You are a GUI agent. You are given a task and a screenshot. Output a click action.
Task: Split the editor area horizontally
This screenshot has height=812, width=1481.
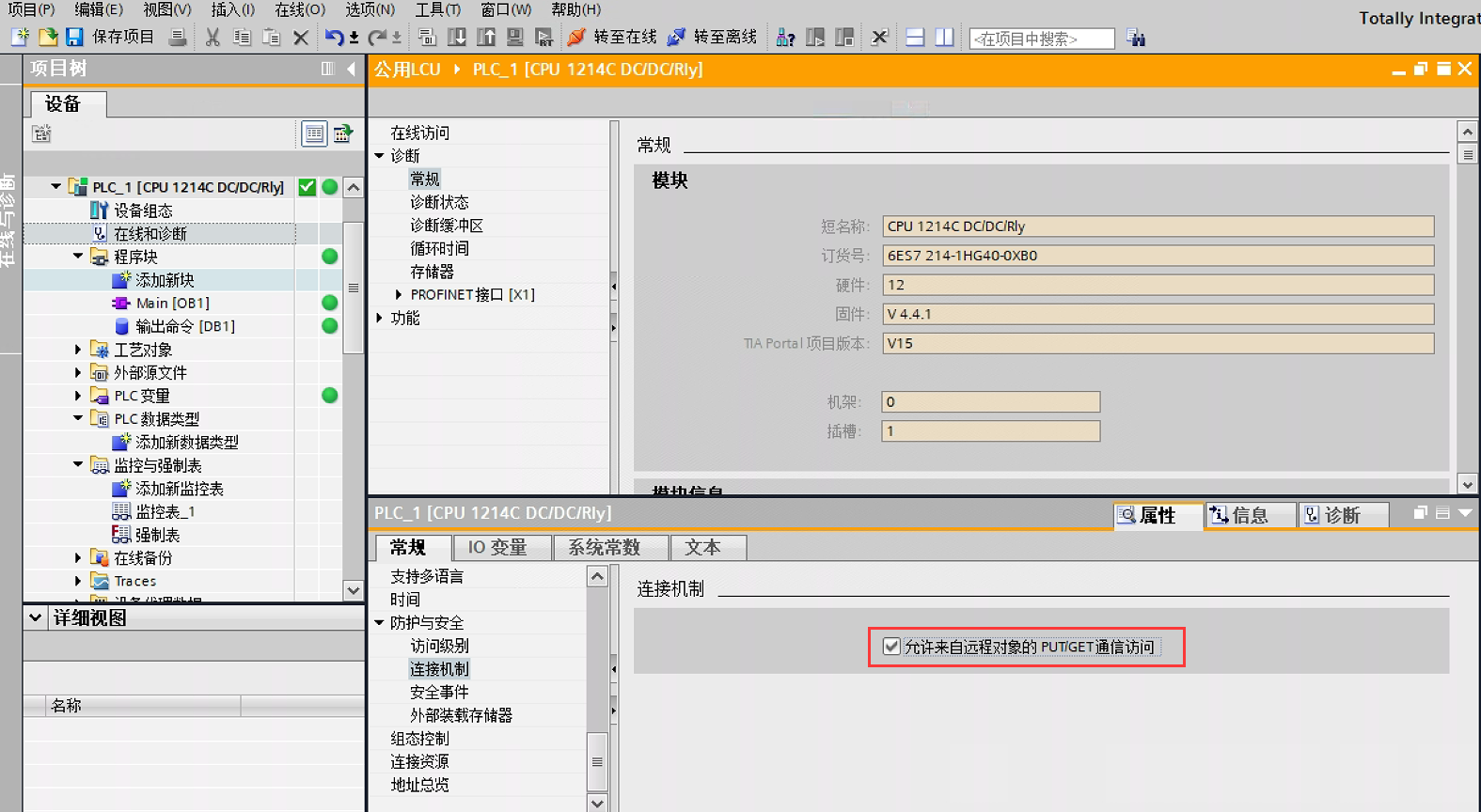tap(915, 38)
